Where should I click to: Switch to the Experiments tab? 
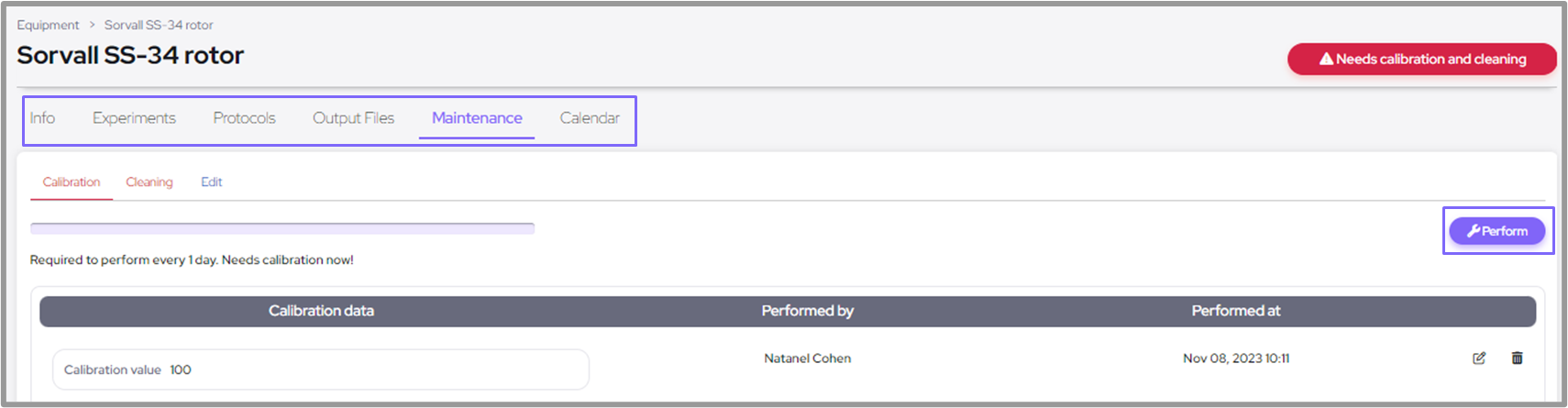(x=134, y=118)
